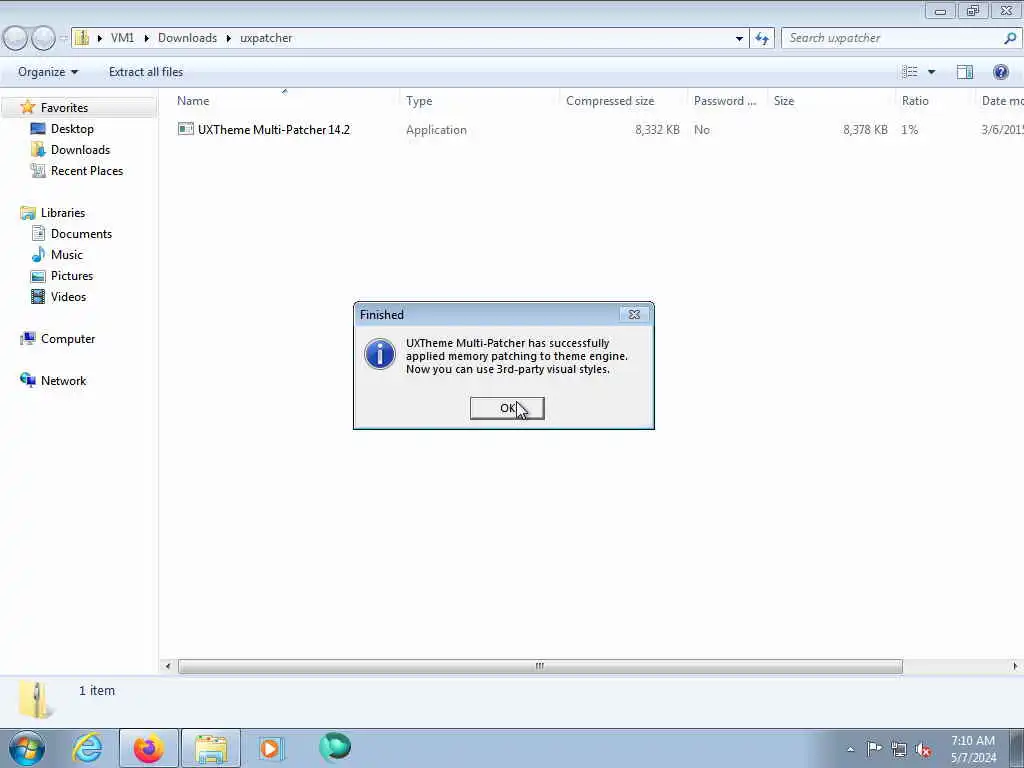
Task: Click horizontal scrollbar thumb
Action: click(540, 666)
